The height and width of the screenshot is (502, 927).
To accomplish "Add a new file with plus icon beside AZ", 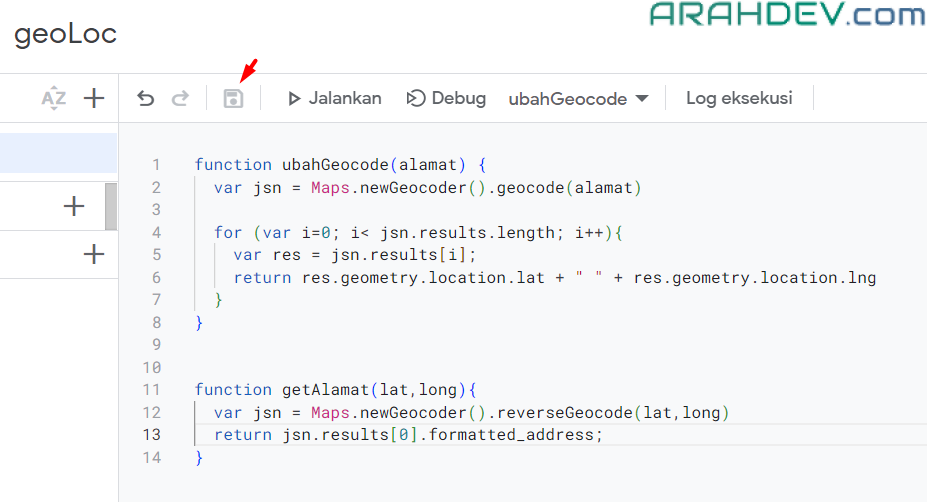I will [x=93, y=98].
